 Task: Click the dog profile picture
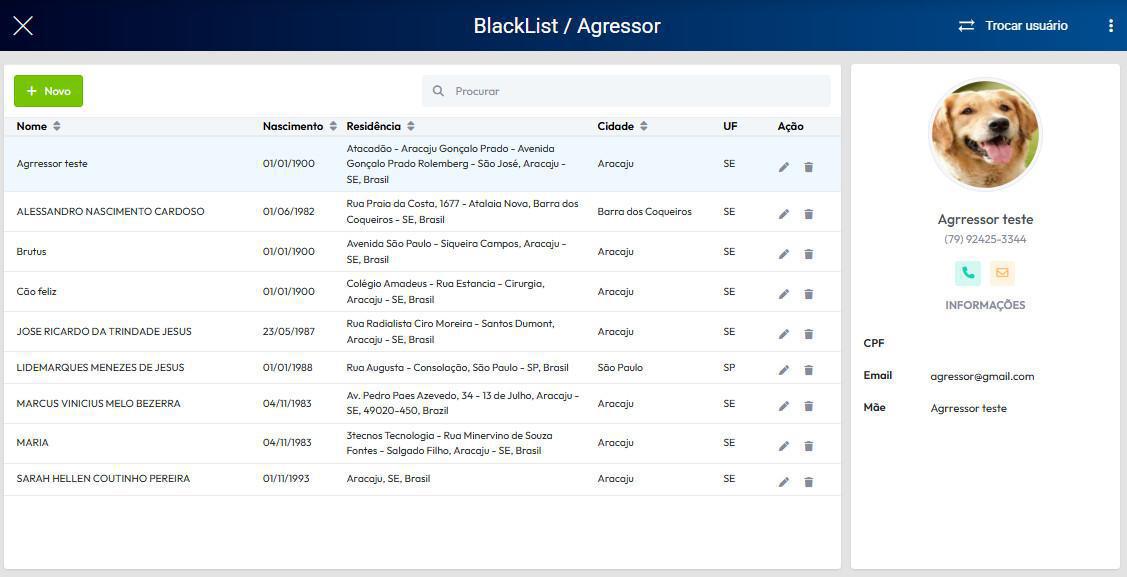coord(985,134)
